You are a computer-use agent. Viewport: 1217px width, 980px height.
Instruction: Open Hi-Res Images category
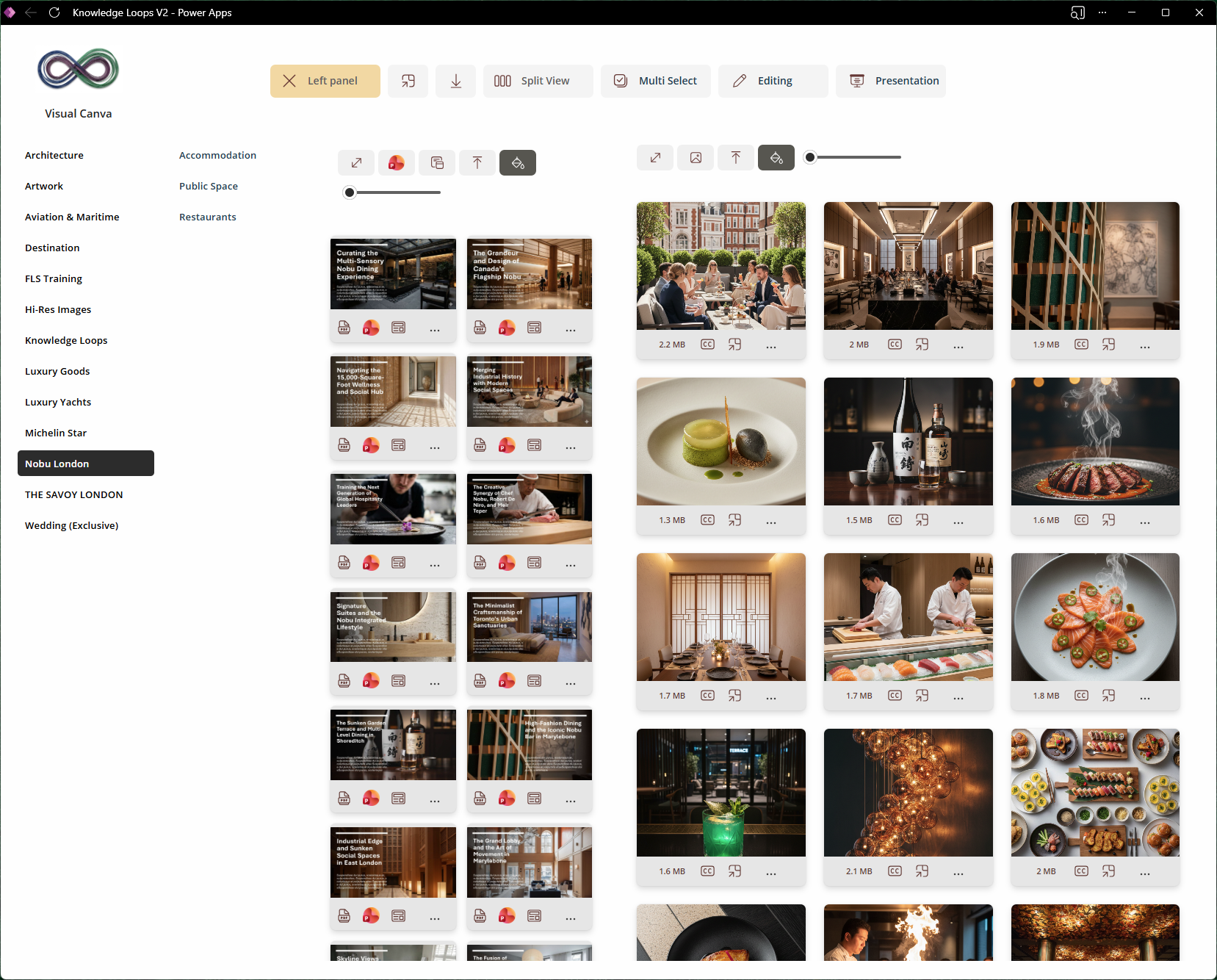click(x=58, y=309)
